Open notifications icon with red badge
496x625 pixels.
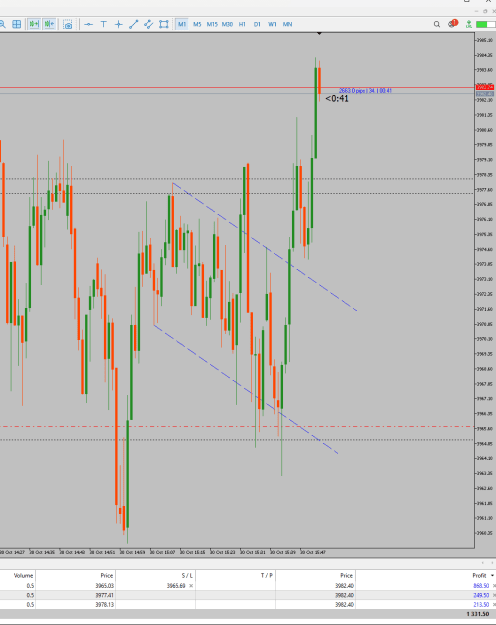[x=453, y=24]
